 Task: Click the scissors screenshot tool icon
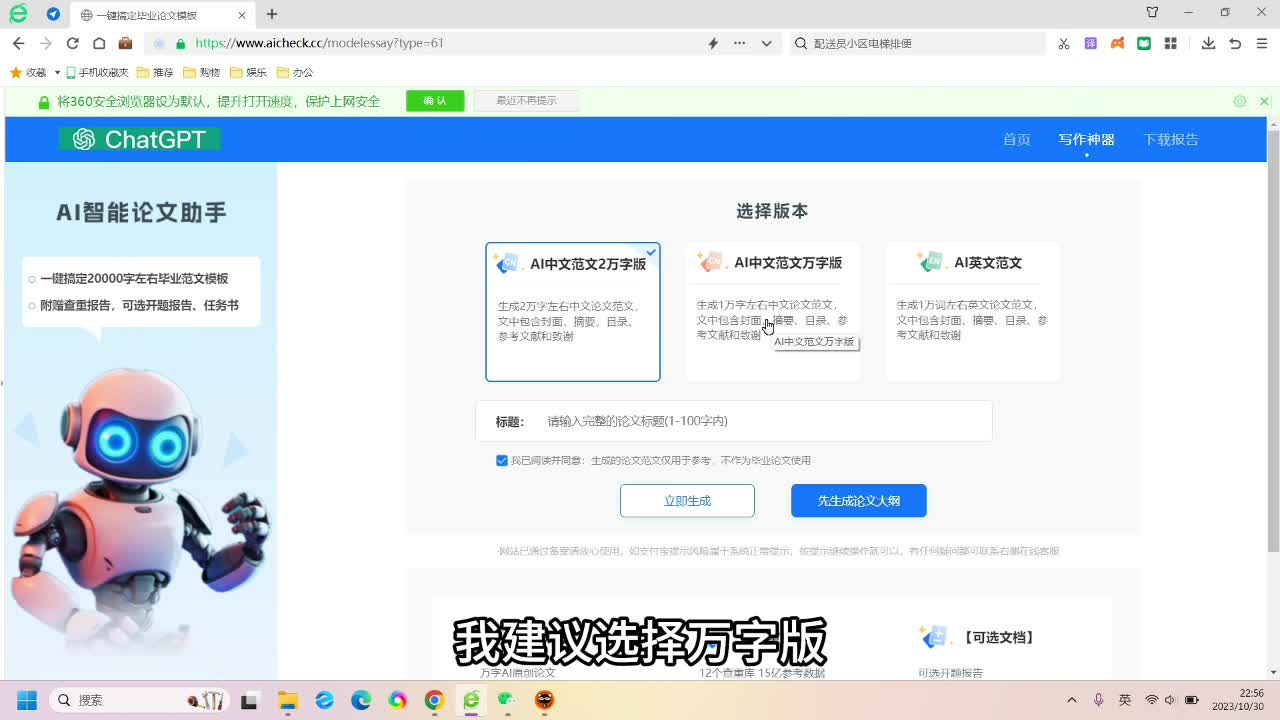coord(1064,43)
